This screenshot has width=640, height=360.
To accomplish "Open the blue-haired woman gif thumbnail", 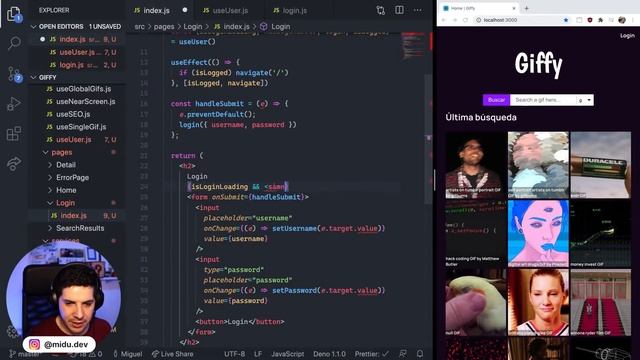I will click(538, 233).
